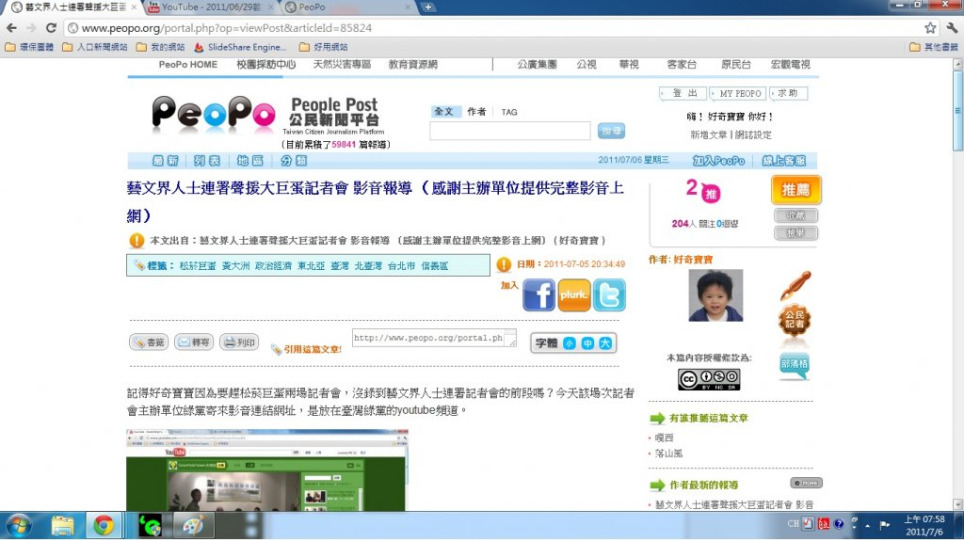The image size is (964, 540).
Task: Click the Plurk share icon
Action: 574,294
